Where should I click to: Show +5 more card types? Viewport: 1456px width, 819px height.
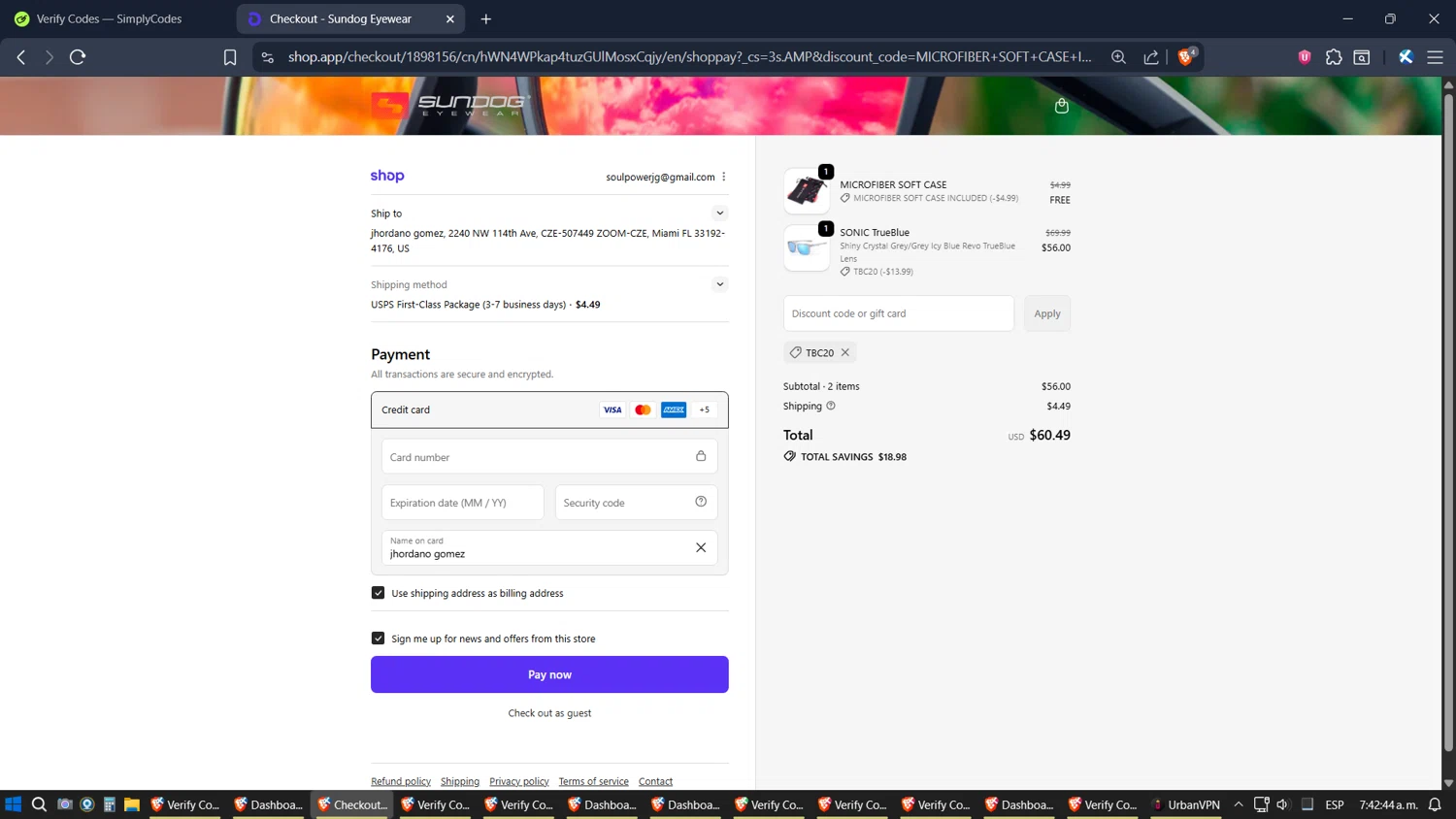[705, 409]
